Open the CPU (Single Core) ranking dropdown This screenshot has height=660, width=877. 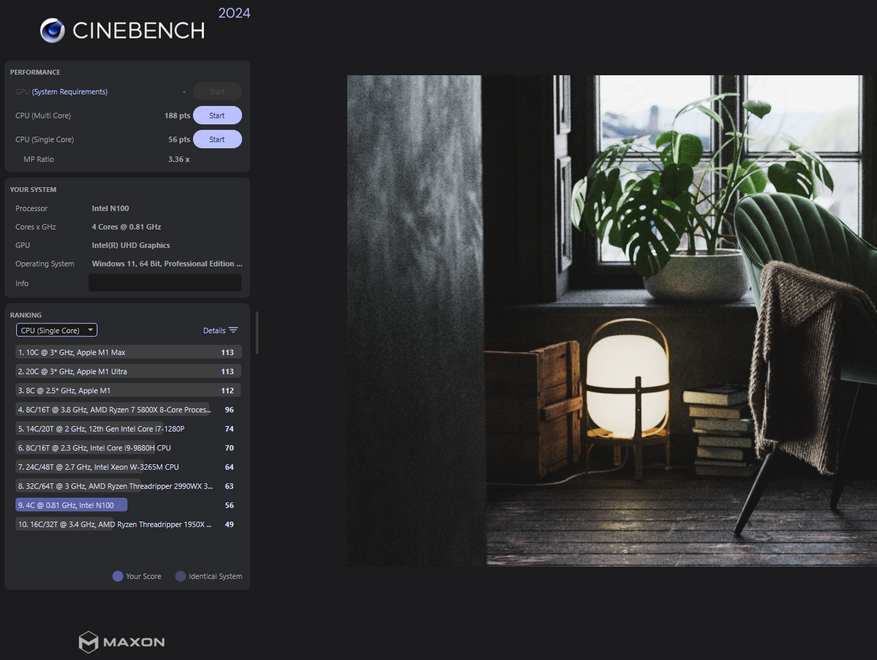[x=56, y=331]
